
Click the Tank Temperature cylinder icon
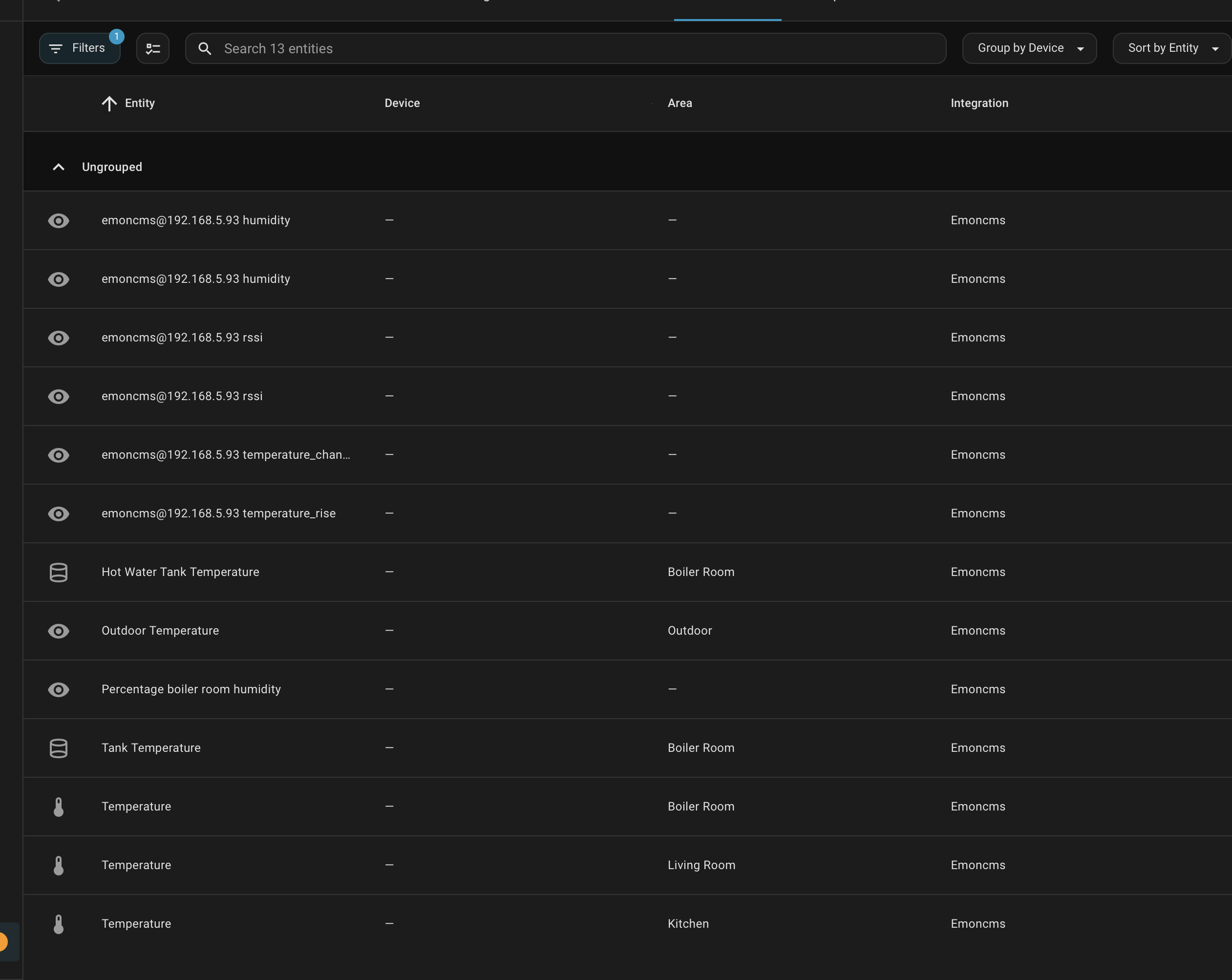click(58, 748)
